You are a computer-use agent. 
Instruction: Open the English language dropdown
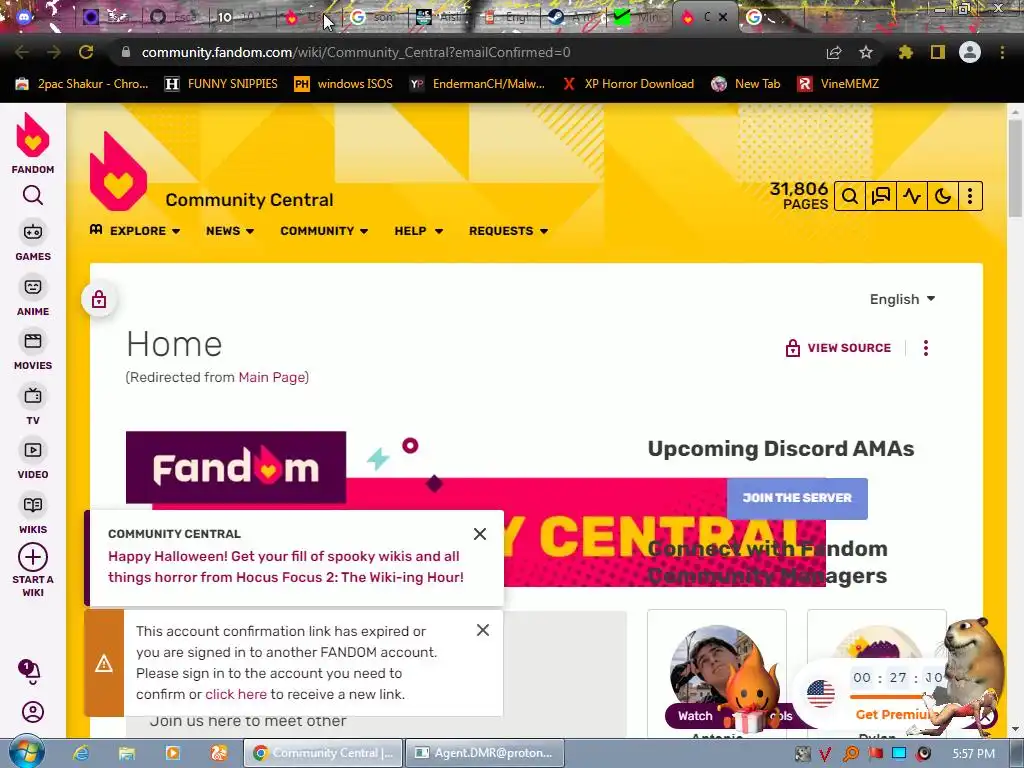pyautogui.click(x=903, y=299)
